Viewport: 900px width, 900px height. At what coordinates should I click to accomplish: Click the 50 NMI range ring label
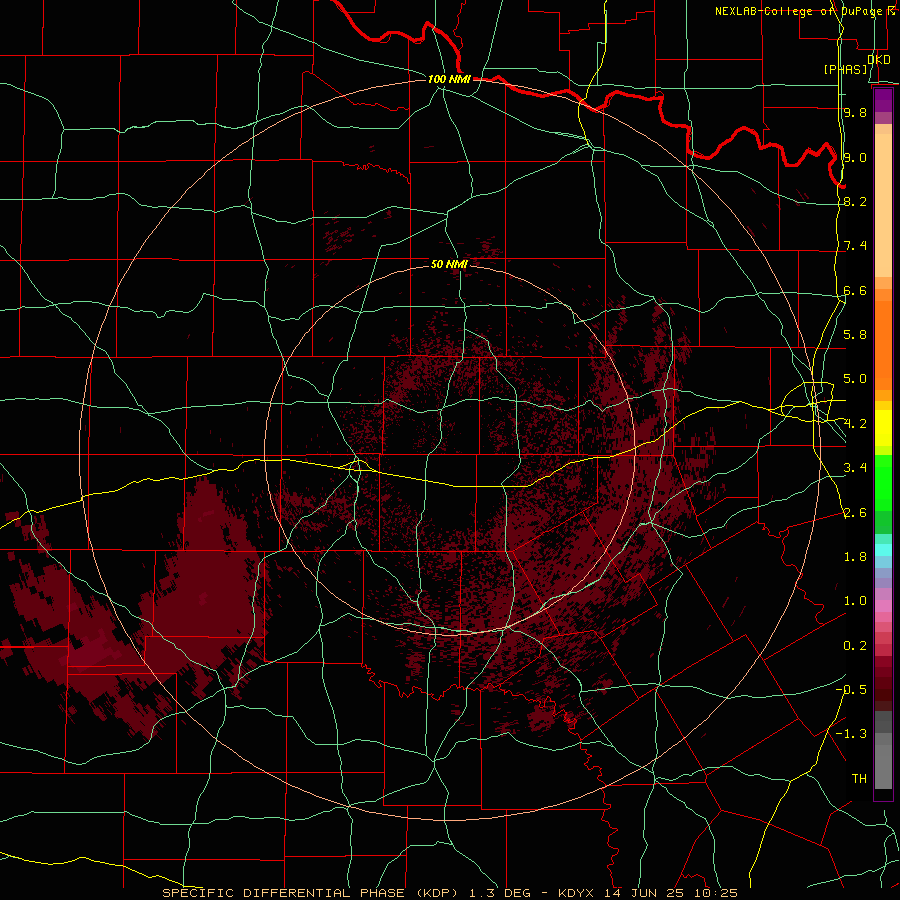coord(449,264)
